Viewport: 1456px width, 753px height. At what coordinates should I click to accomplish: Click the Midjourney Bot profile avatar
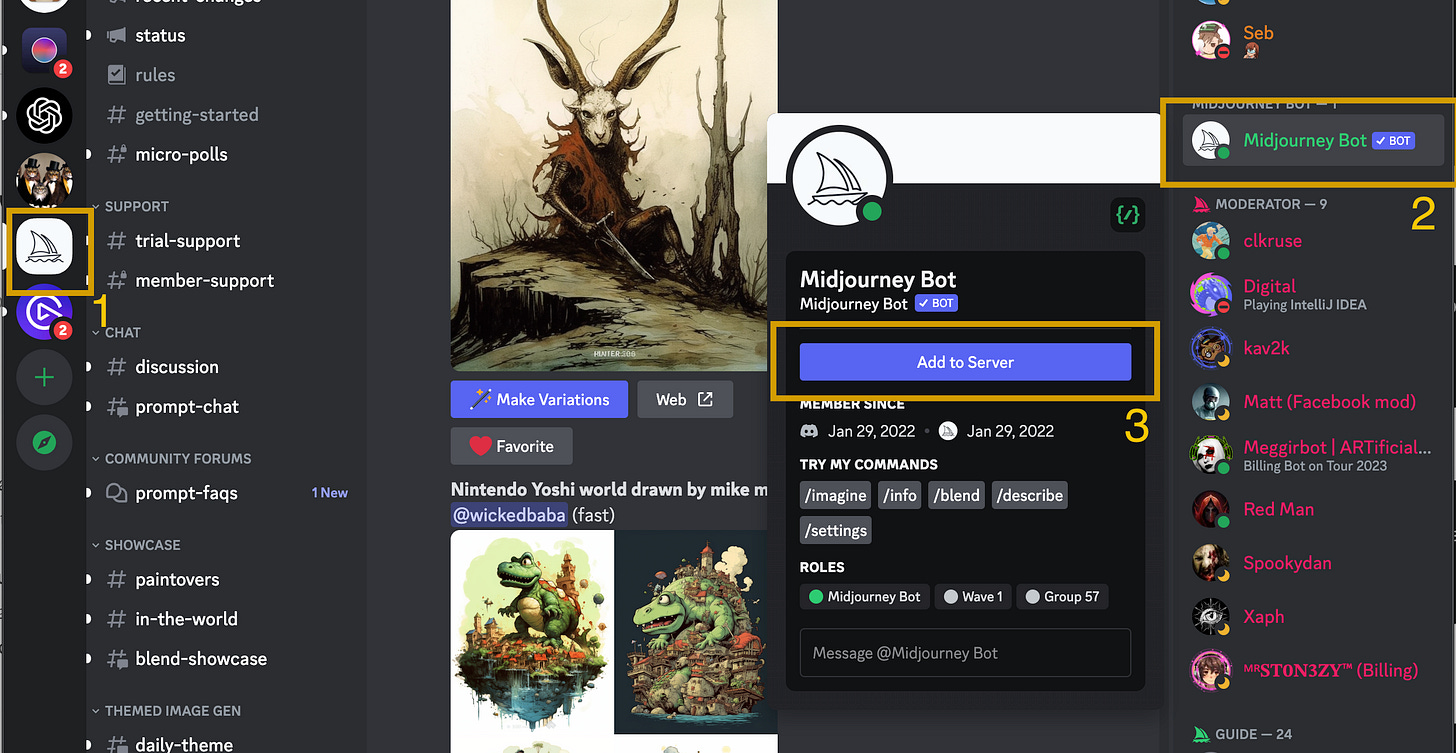tap(840, 178)
